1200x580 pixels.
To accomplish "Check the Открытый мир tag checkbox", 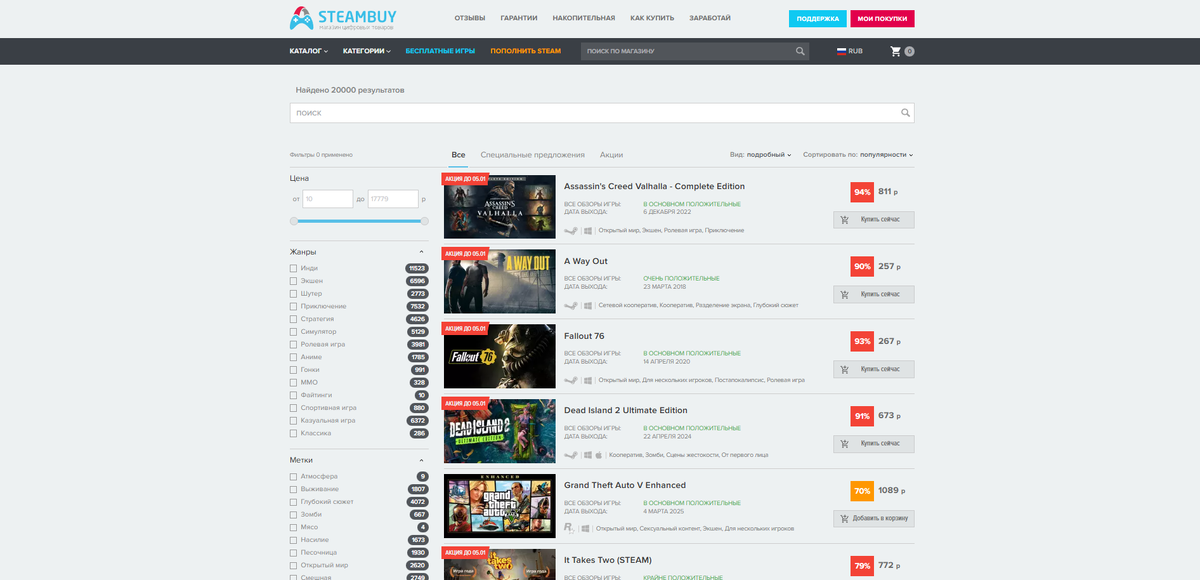I will click(293, 565).
